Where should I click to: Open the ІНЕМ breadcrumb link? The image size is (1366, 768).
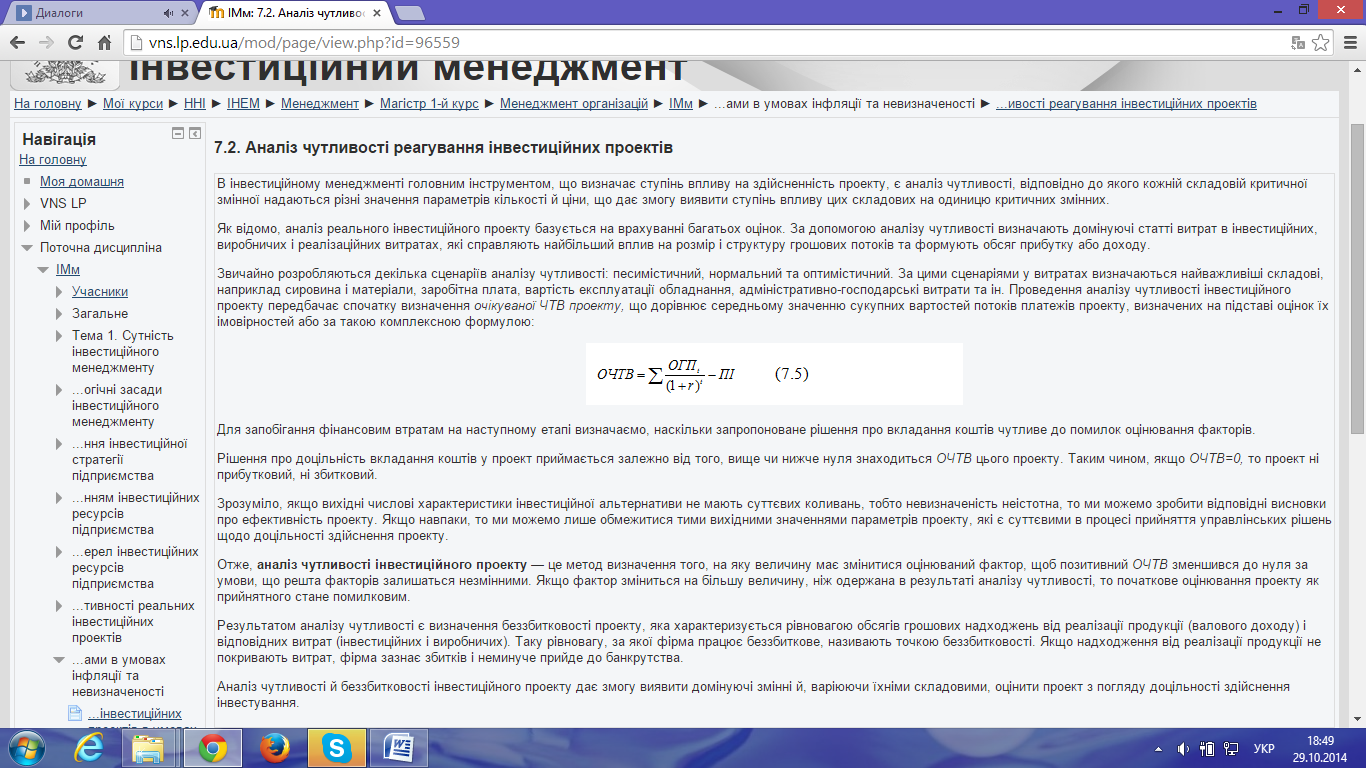[243, 104]
